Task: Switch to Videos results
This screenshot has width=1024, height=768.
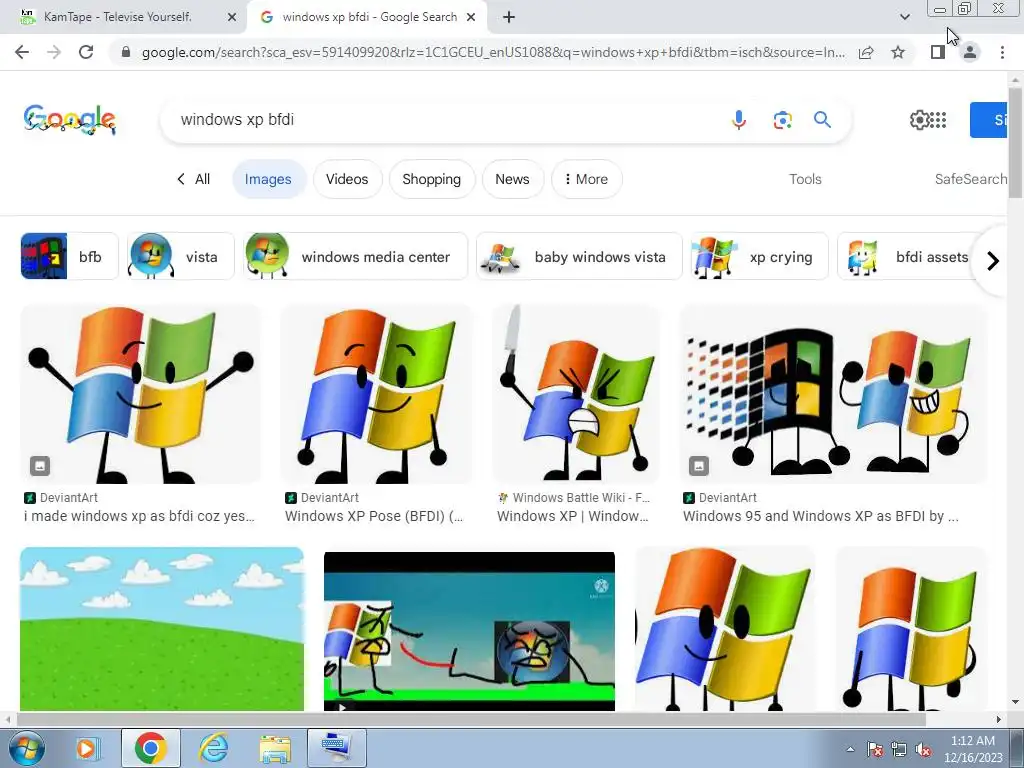Action: [347, 179]
